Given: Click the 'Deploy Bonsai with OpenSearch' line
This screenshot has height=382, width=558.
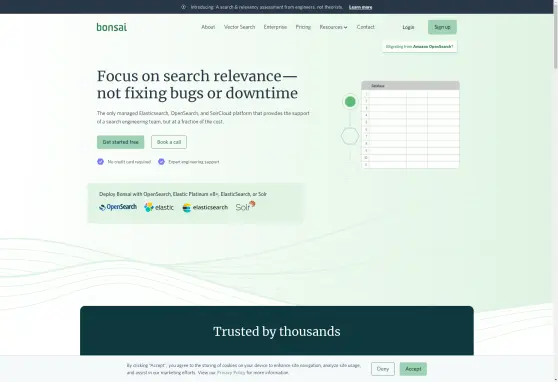Looking at the screenshot, I should [x=183, y=194].
